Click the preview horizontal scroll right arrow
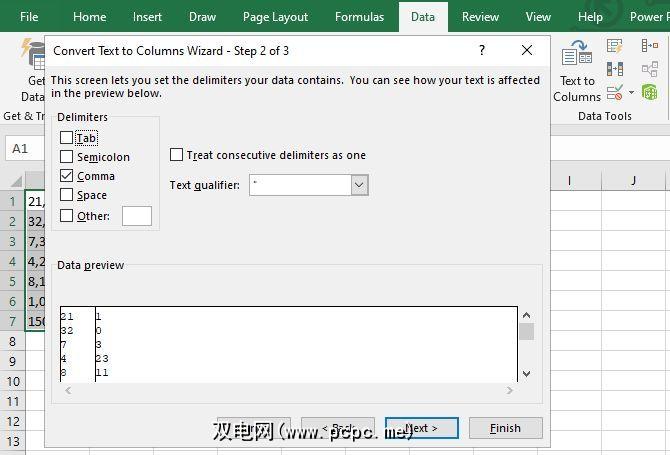Screen dimensions: 670x455 (509, 390)
